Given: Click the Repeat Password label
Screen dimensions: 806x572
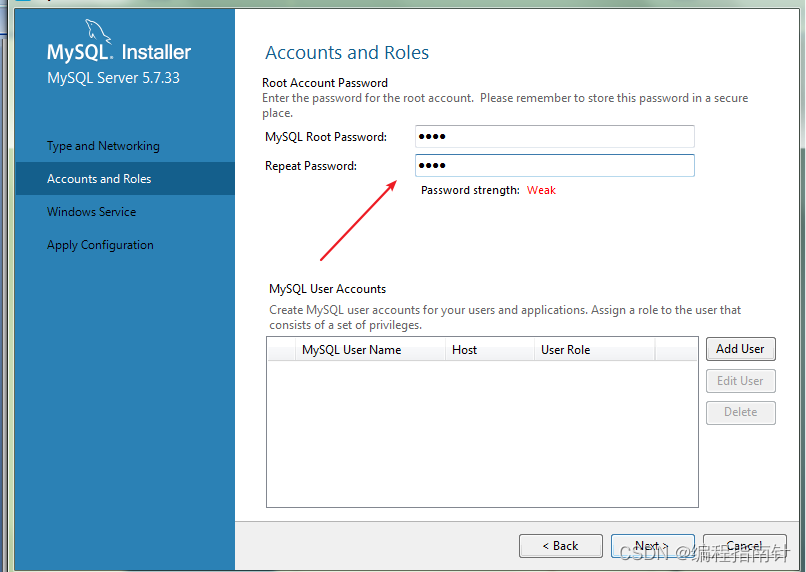Looking at the screenshot, I should tap(311, 166).
